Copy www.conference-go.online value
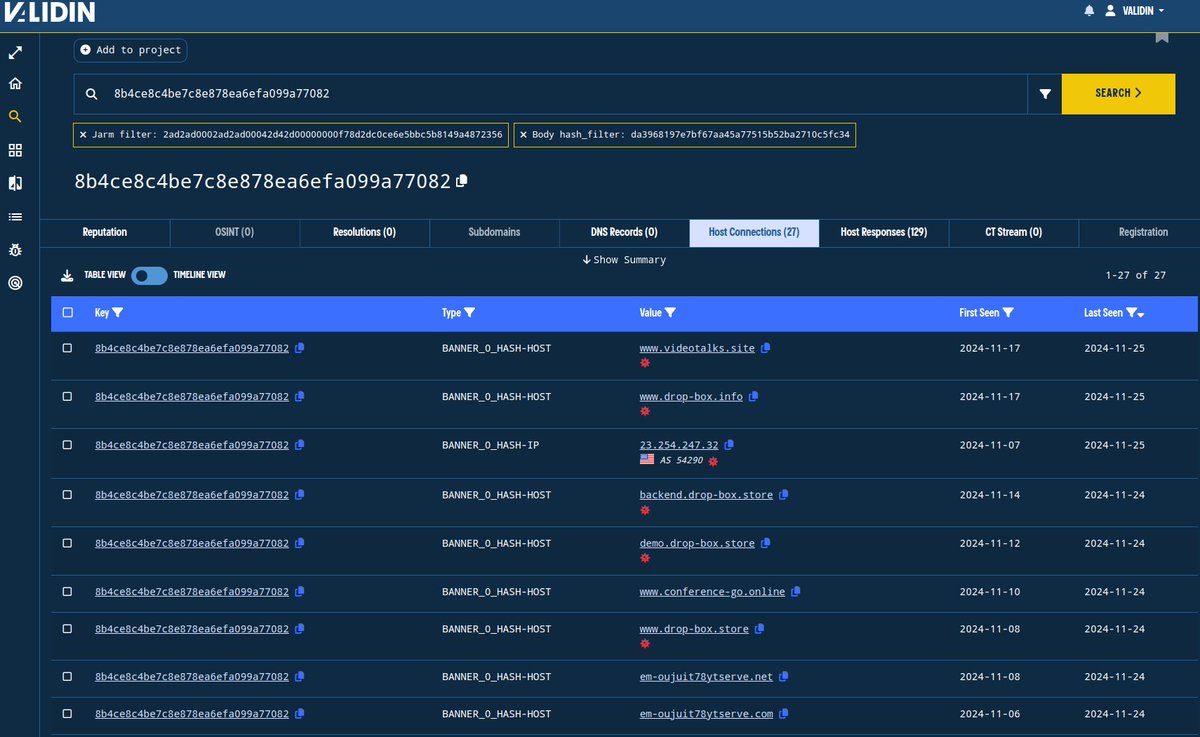 coord(796,591)
